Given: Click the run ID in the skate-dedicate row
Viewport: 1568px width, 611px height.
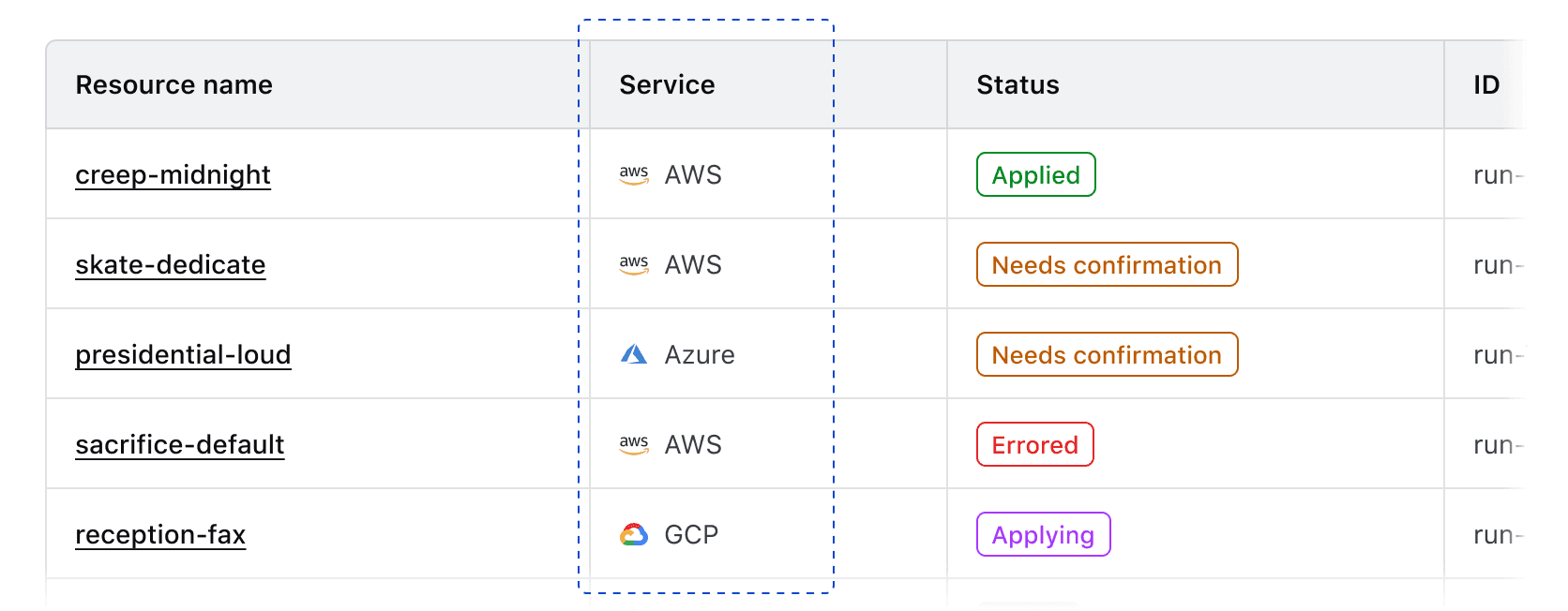Looking at the screenshot, I should (1496, 264).
